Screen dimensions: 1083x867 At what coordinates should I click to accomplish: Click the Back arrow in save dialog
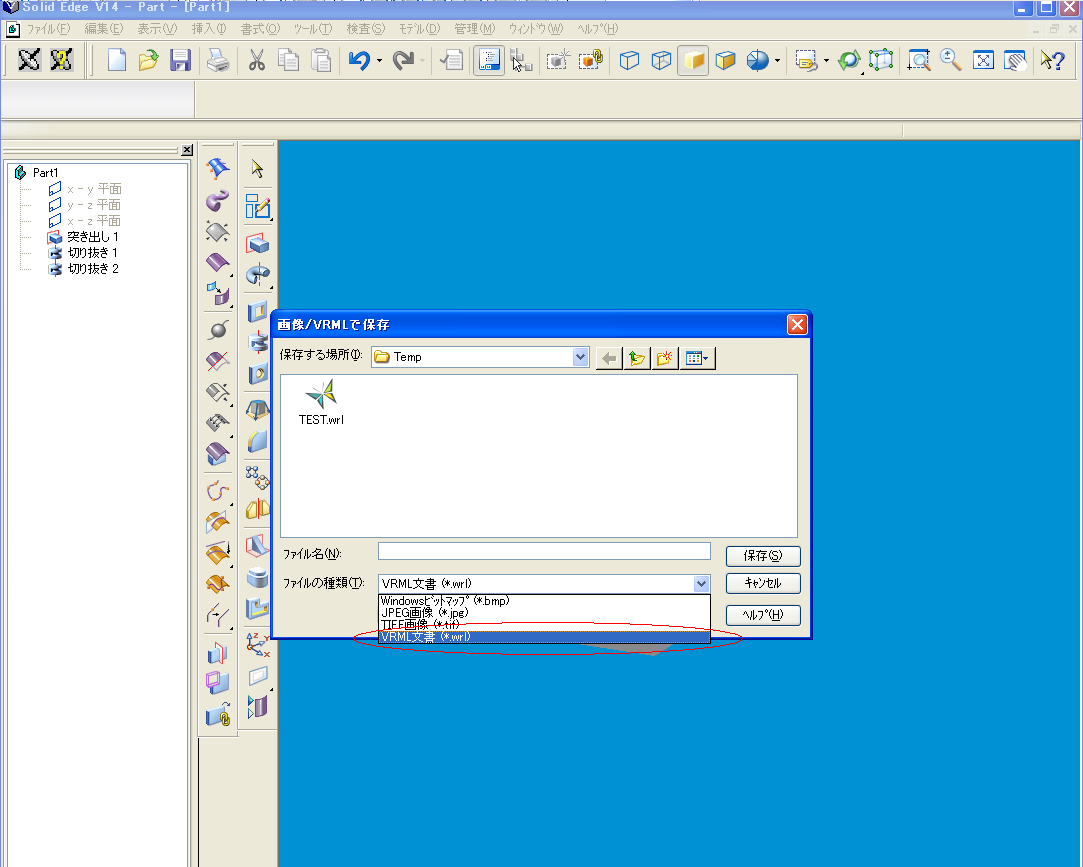coord(608,358)
